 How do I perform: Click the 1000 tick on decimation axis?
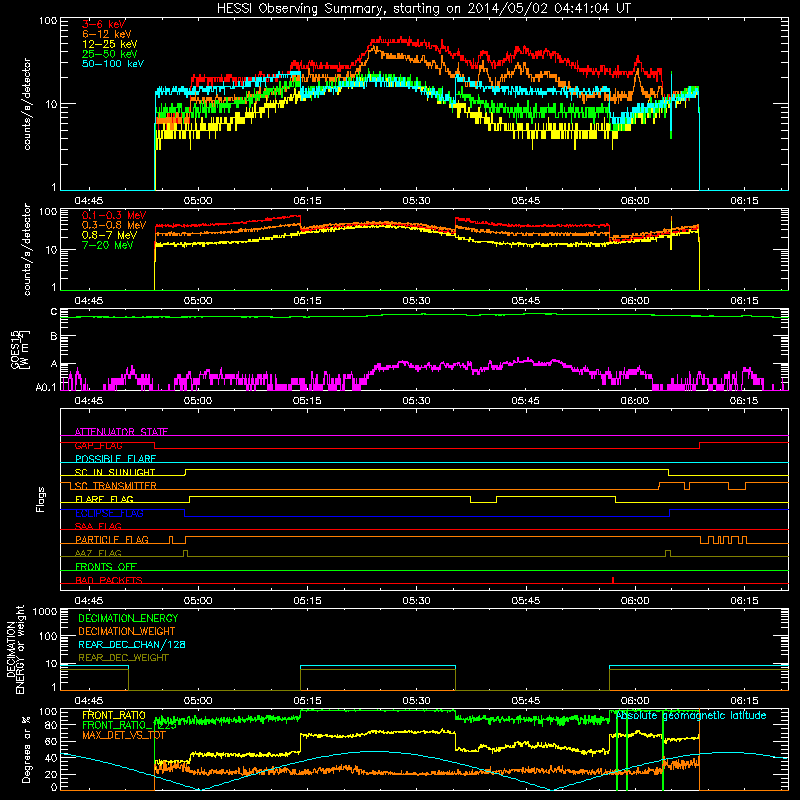click(45, 611)
